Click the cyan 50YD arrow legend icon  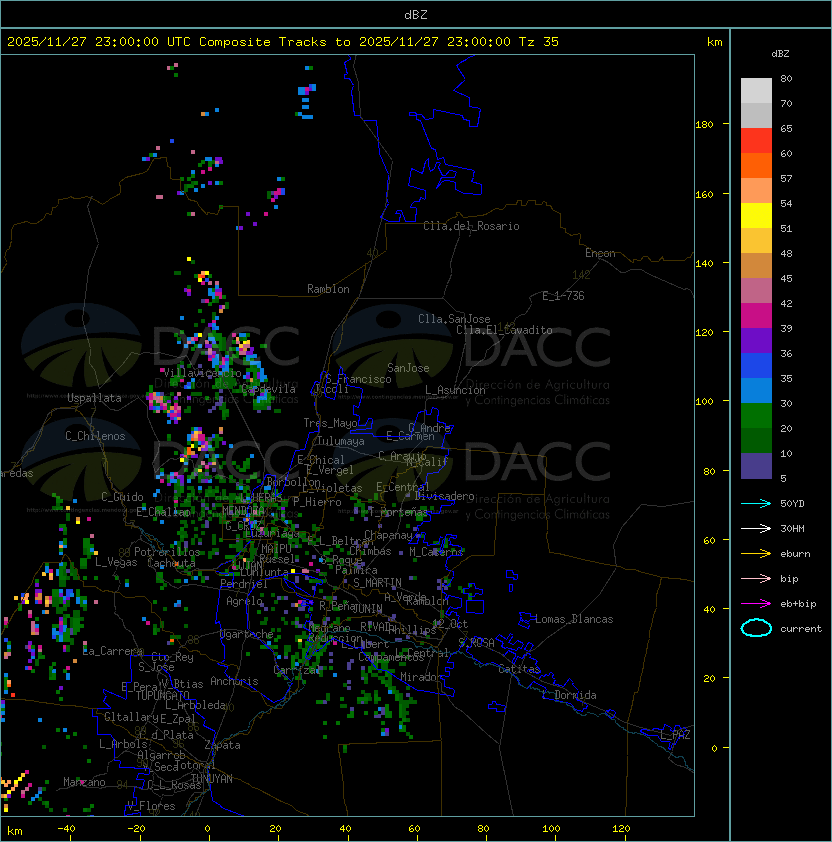pos(756,504)
